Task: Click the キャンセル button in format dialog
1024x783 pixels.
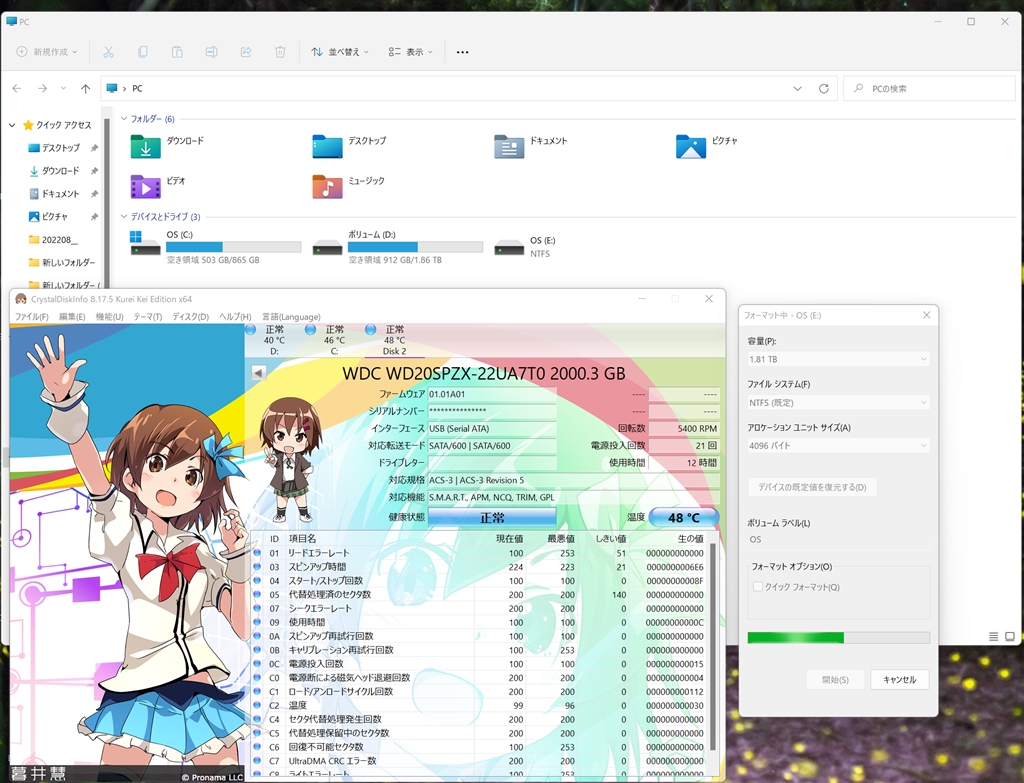Action: [x=899, y=679]
